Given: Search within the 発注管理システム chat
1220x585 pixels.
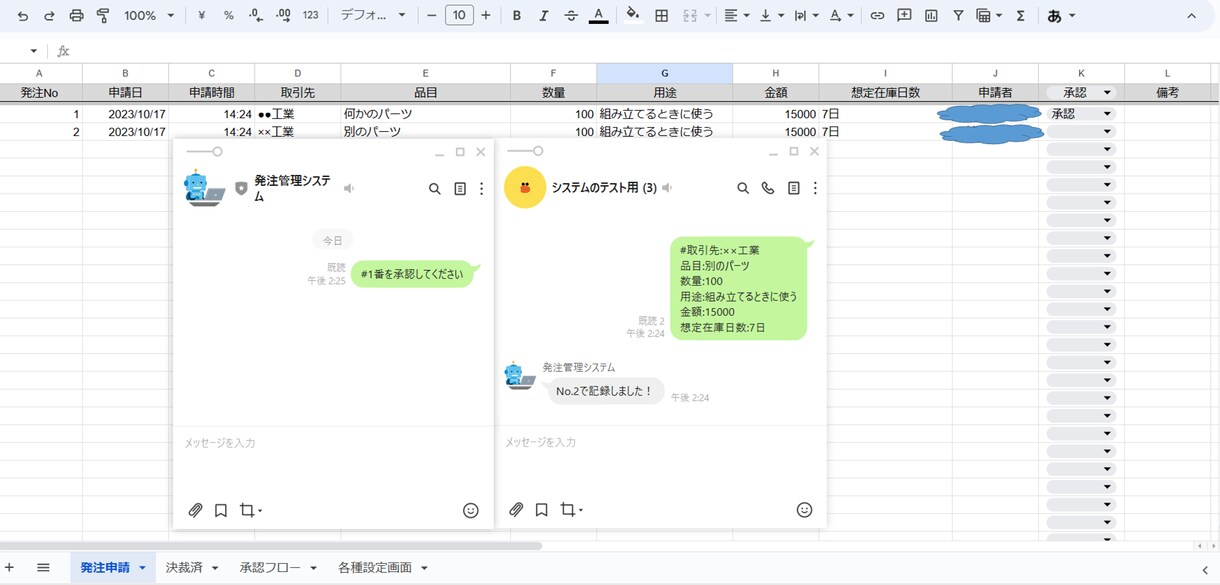Looking at the screenshot, I should [435, 188].
